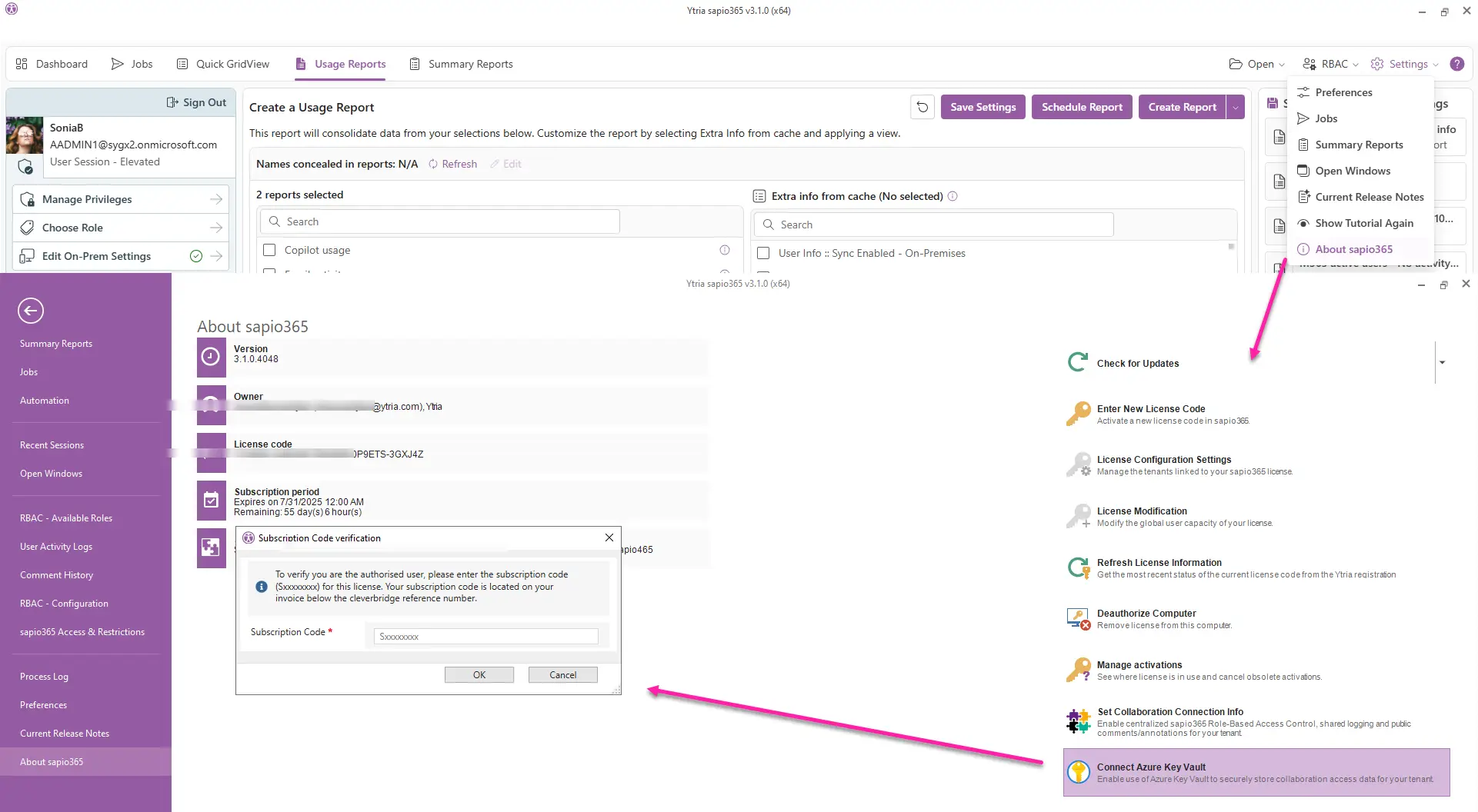Expand the RBAC dropdown menu

click(1331, 64)
